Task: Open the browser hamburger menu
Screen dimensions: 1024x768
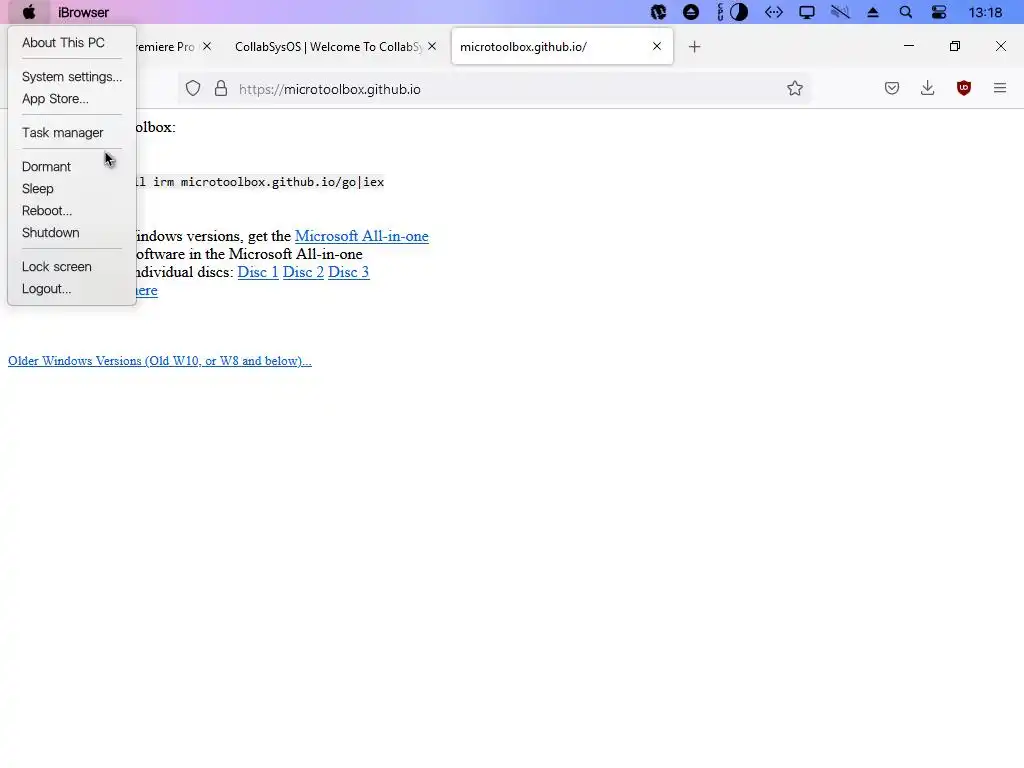Action: 1000,88
